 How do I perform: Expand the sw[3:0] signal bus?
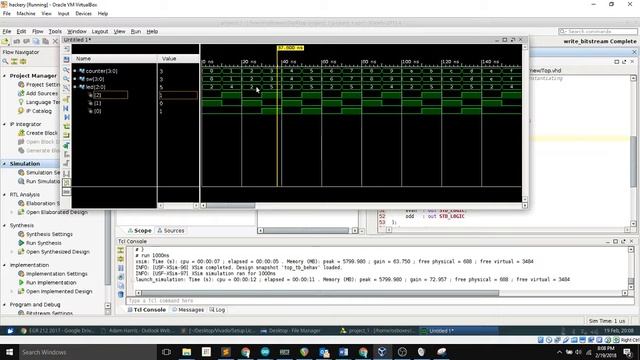(x=75, y=79)
